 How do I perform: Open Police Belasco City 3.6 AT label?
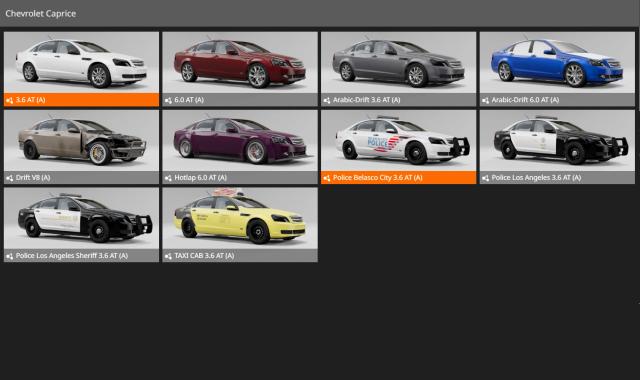(x=378, y=178)
